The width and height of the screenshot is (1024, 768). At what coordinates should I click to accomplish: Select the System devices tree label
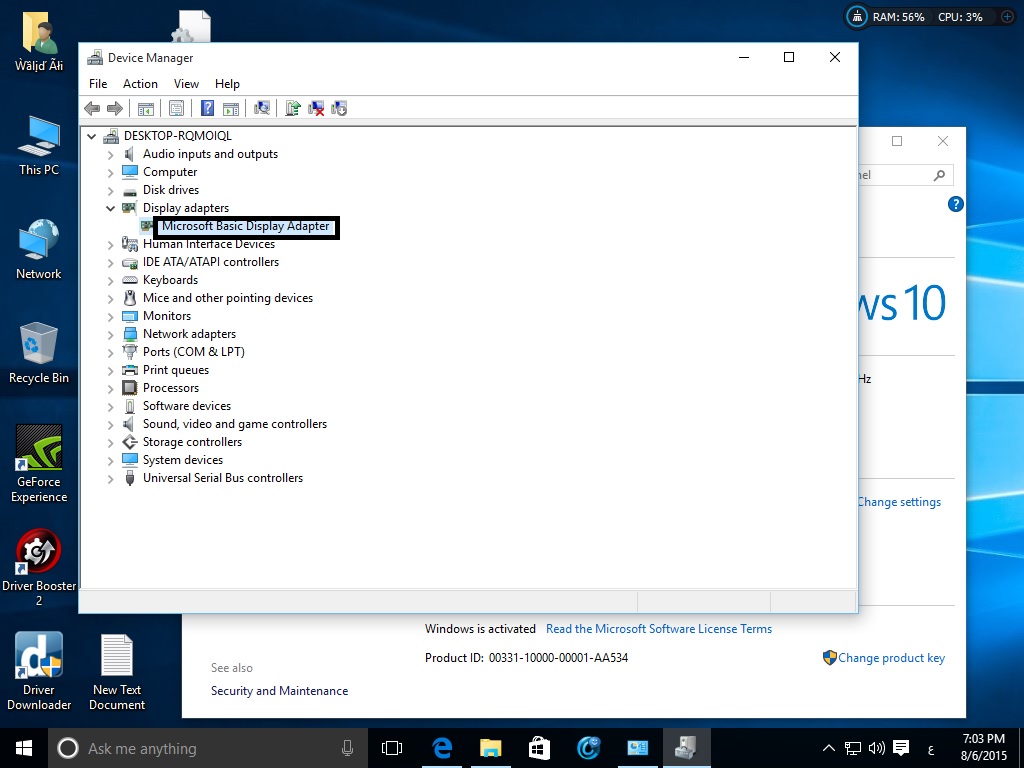(x=183, y=460)
